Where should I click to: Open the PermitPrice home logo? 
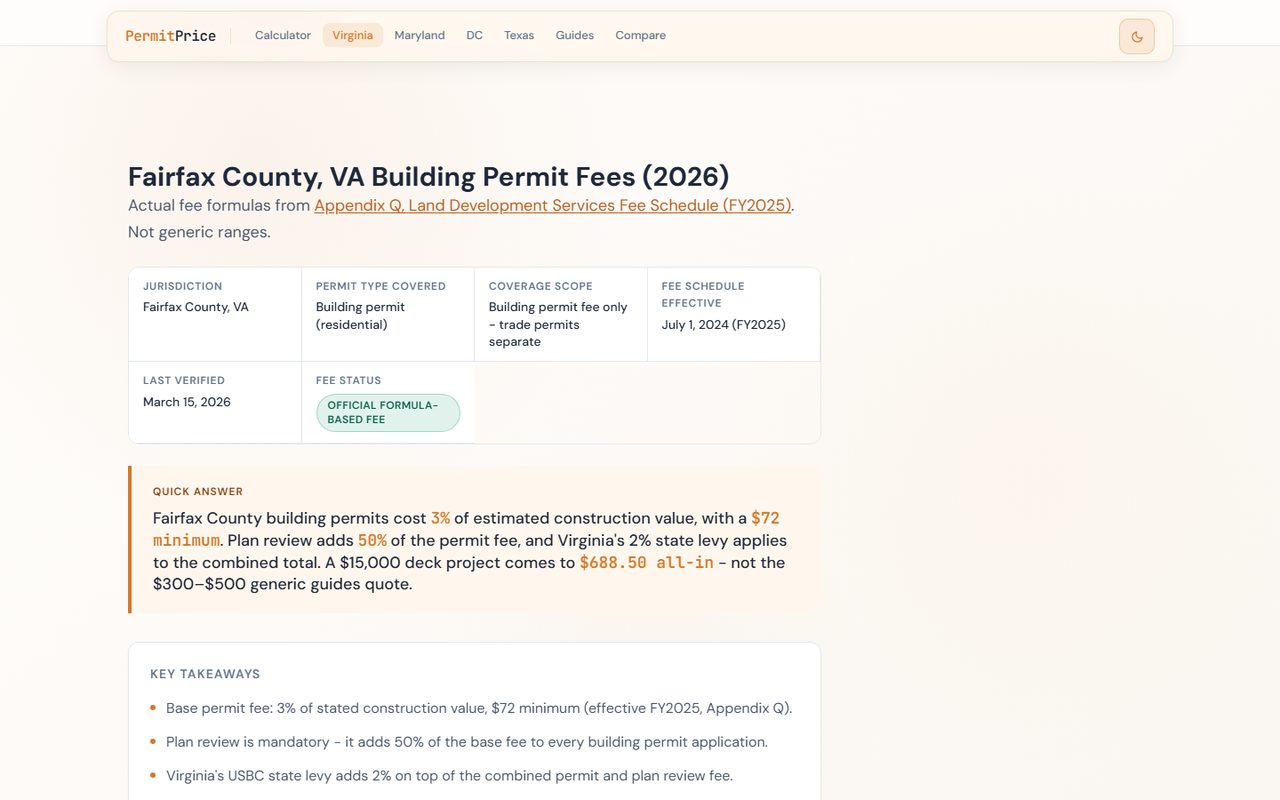(170, 36)
